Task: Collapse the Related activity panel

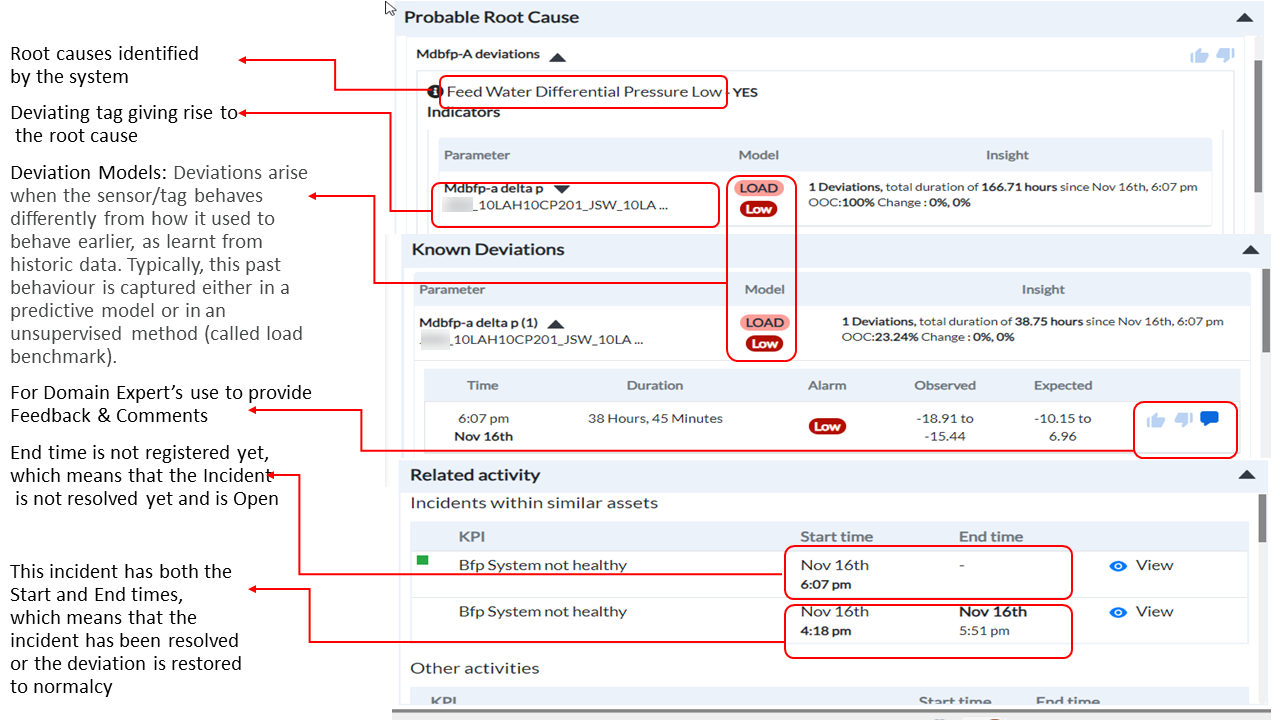Action: (x=1245, y=476)
